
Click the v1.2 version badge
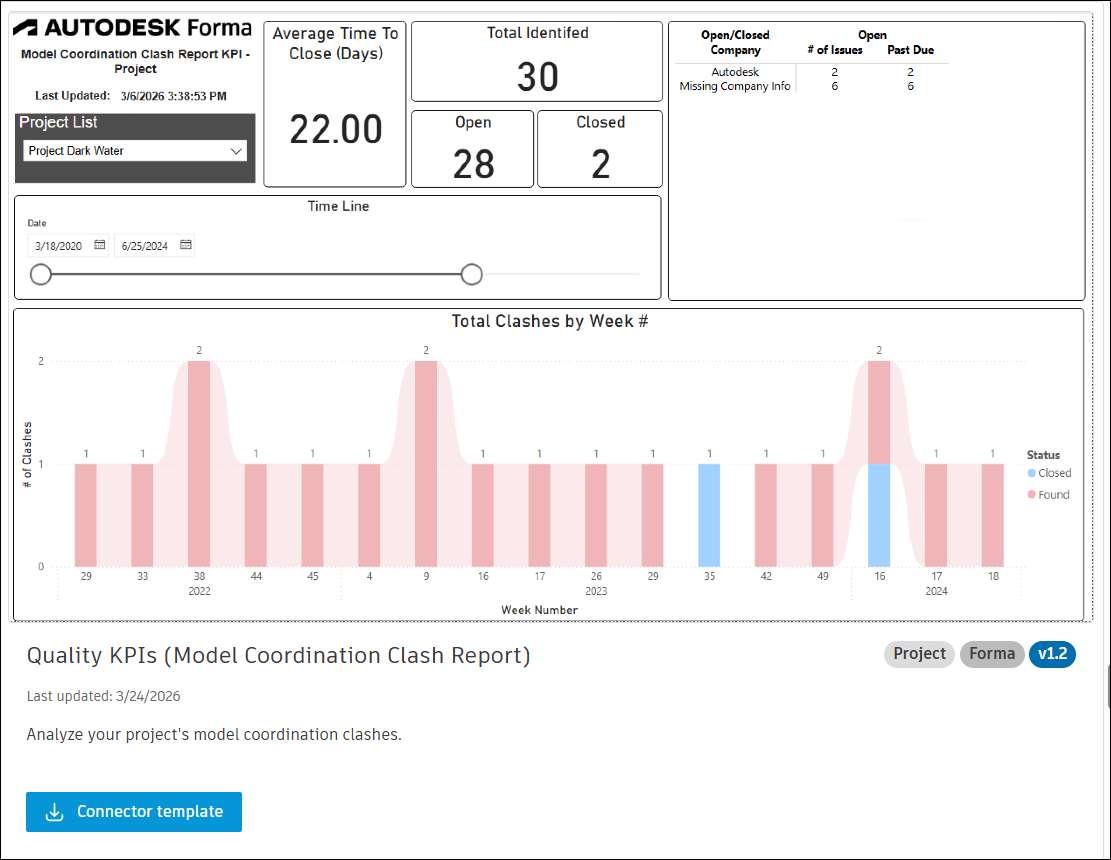pyautogui.click(x=1052, y=654)
